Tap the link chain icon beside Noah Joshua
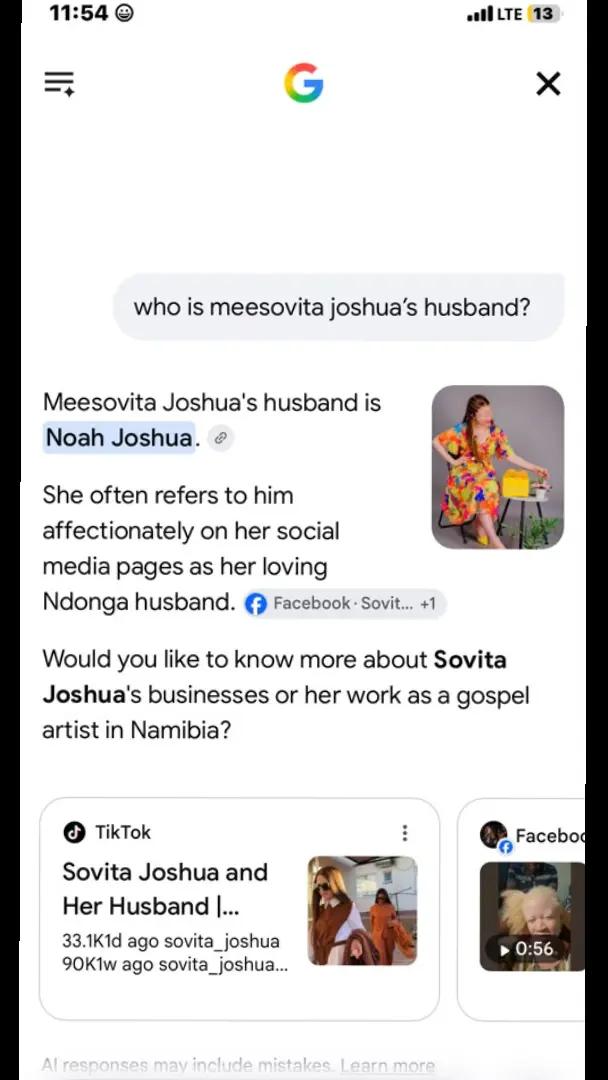The image size is (608, 1080). coord(221,438)
